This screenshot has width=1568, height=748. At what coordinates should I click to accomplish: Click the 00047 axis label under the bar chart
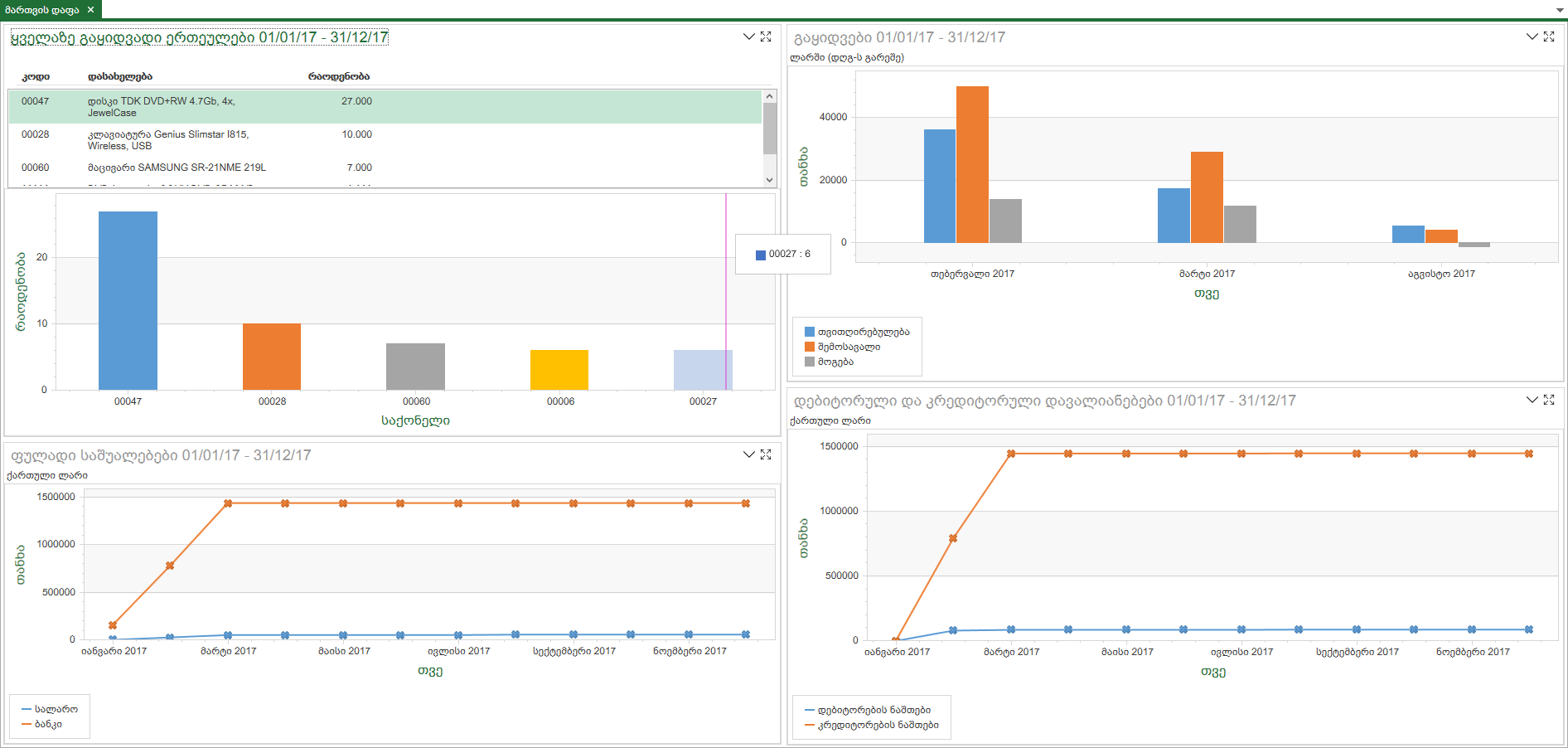point(128,401)
